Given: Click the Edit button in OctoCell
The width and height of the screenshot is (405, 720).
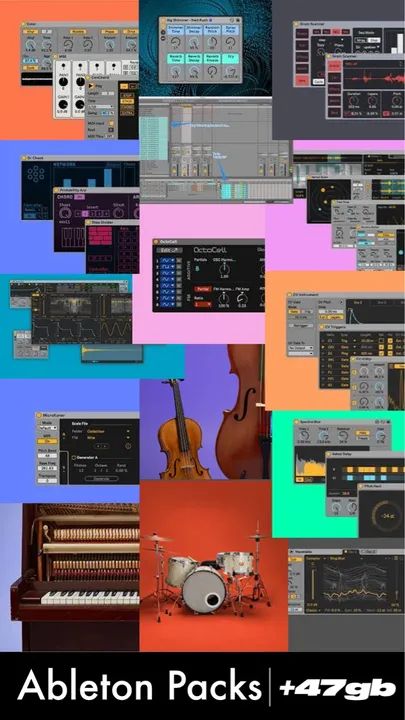Looking at the screenshot, I should (169, 250).
